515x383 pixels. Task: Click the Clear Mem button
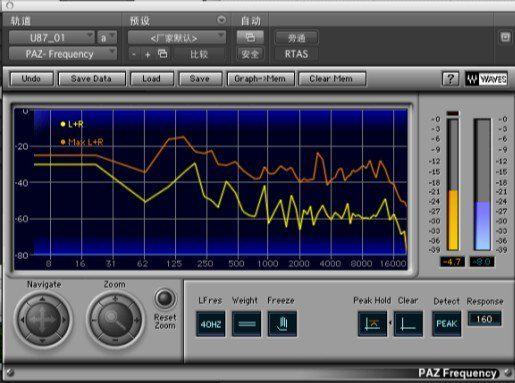tap(331, 79)
